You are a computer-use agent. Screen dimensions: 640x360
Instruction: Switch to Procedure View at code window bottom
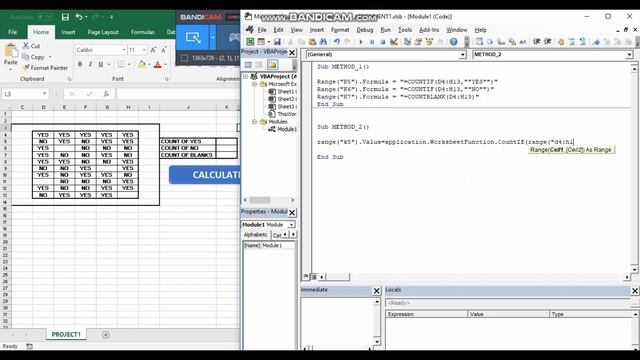(306, 277)
